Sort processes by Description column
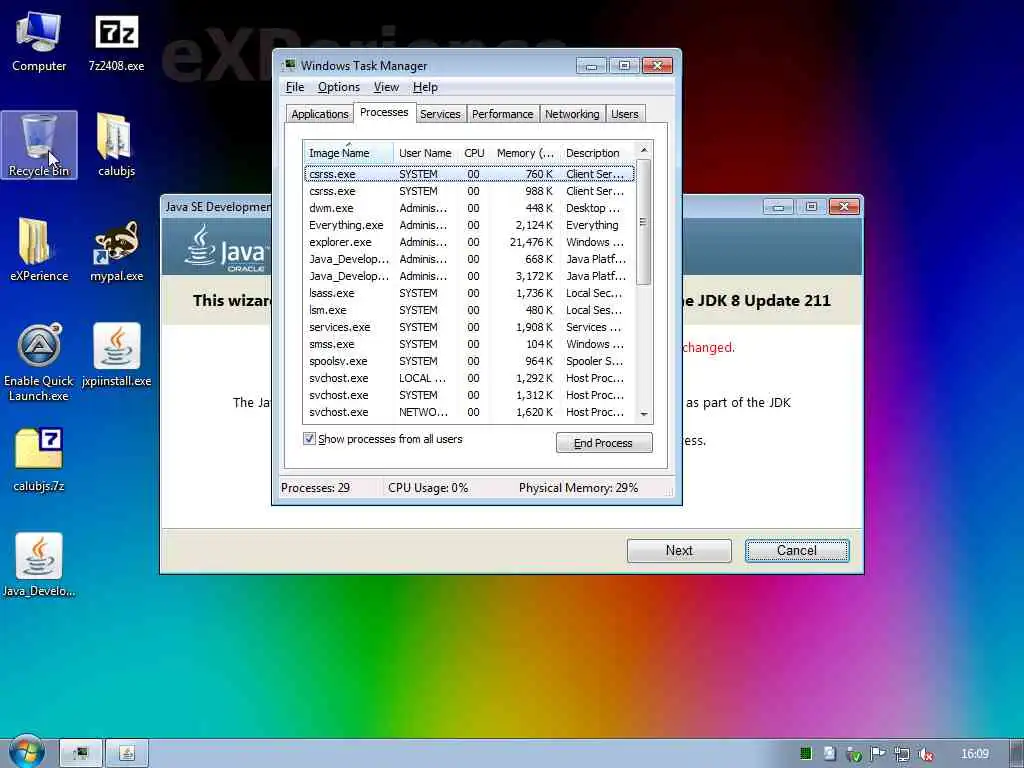 598,153
